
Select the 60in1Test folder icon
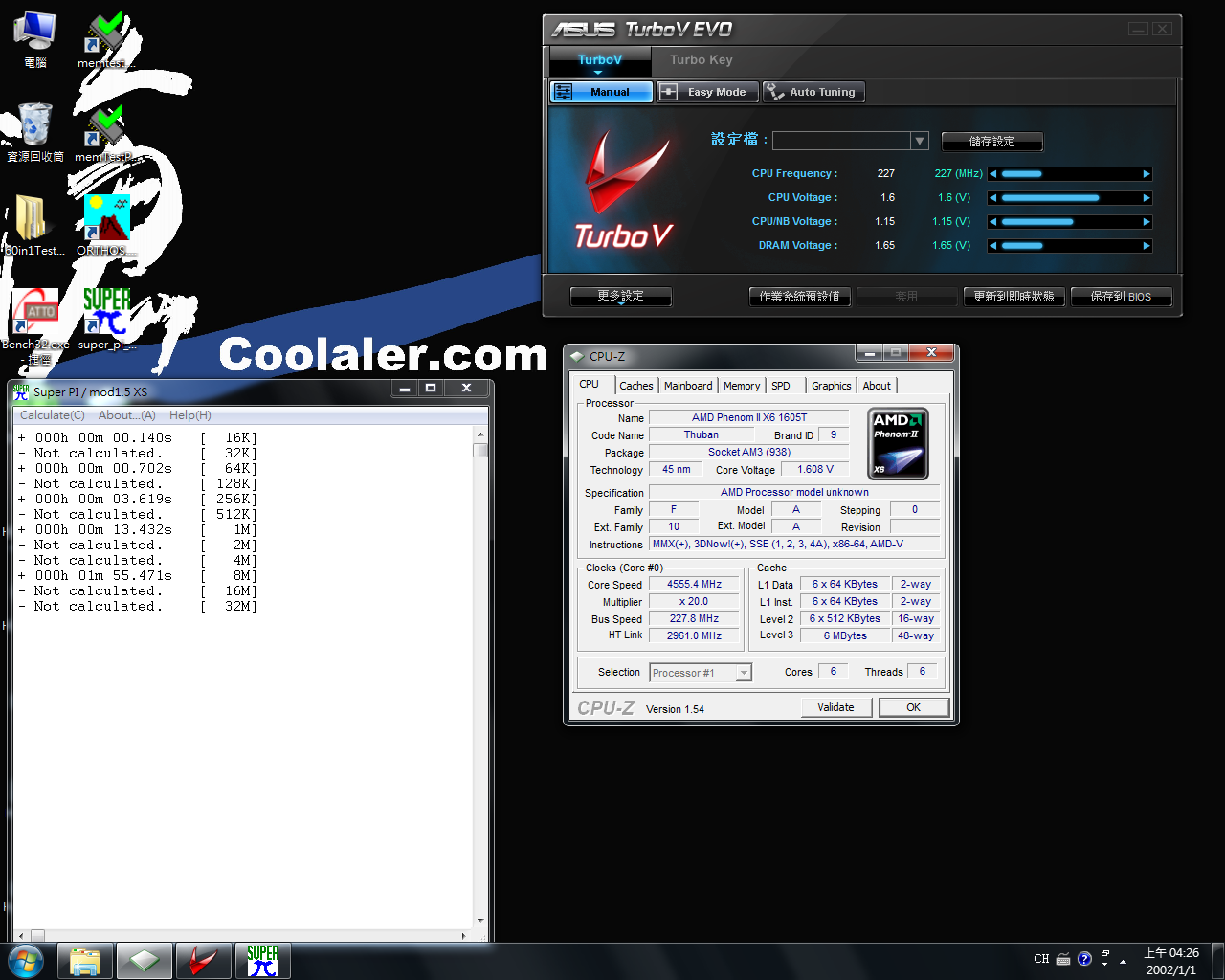[35, 226]
